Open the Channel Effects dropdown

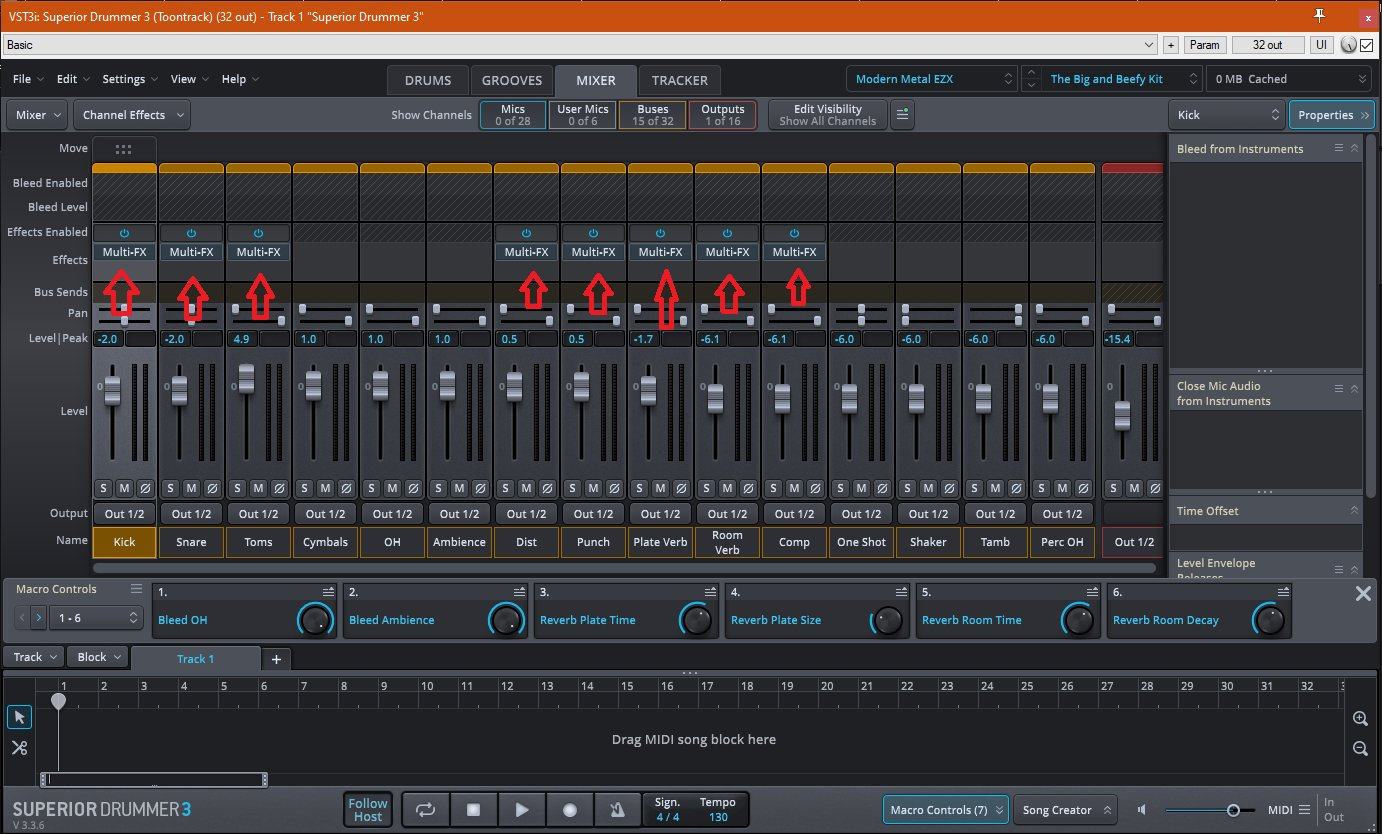pos(133,115)
